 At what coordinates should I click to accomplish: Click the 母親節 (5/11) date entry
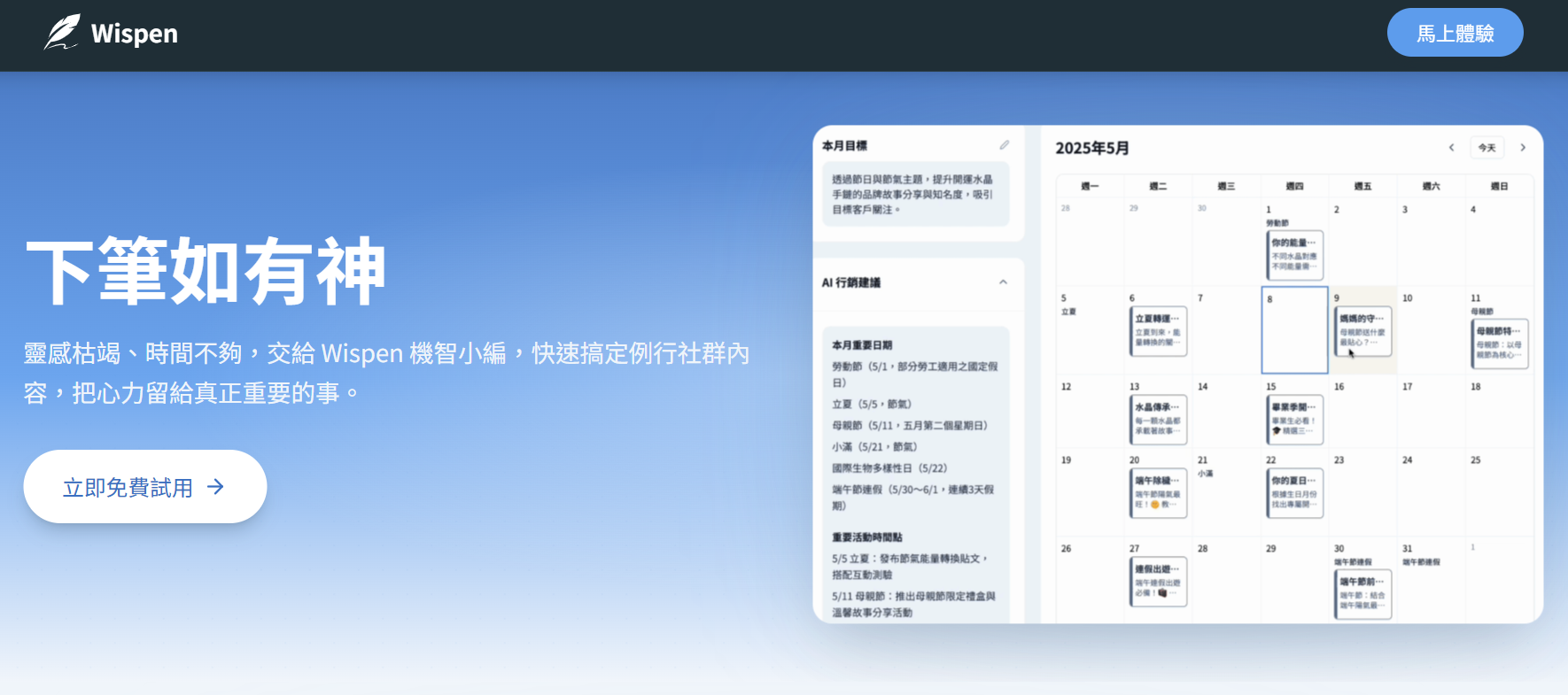click(x=910, y=426)
